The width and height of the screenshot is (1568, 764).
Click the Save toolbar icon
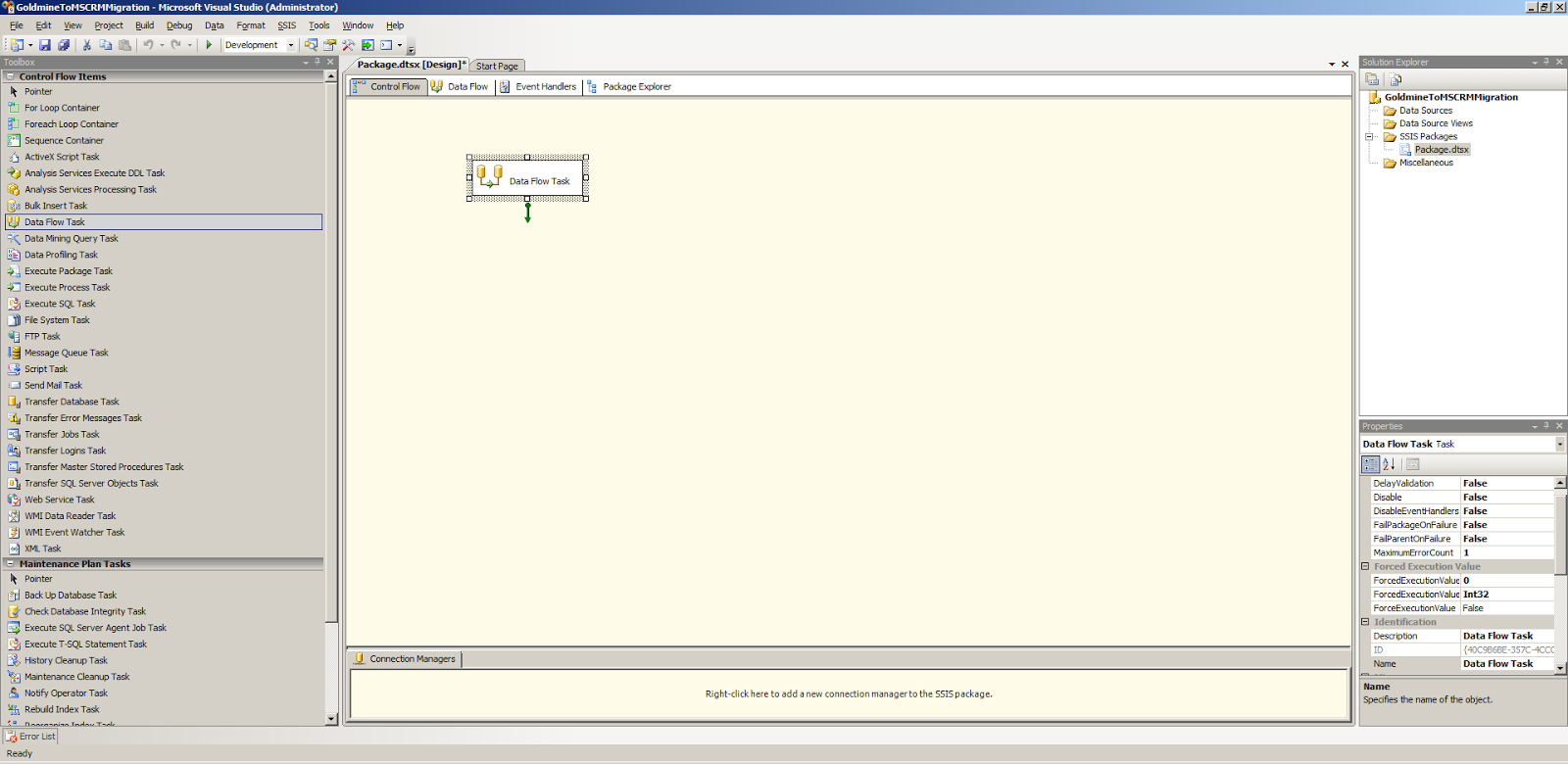pos(45,45)
